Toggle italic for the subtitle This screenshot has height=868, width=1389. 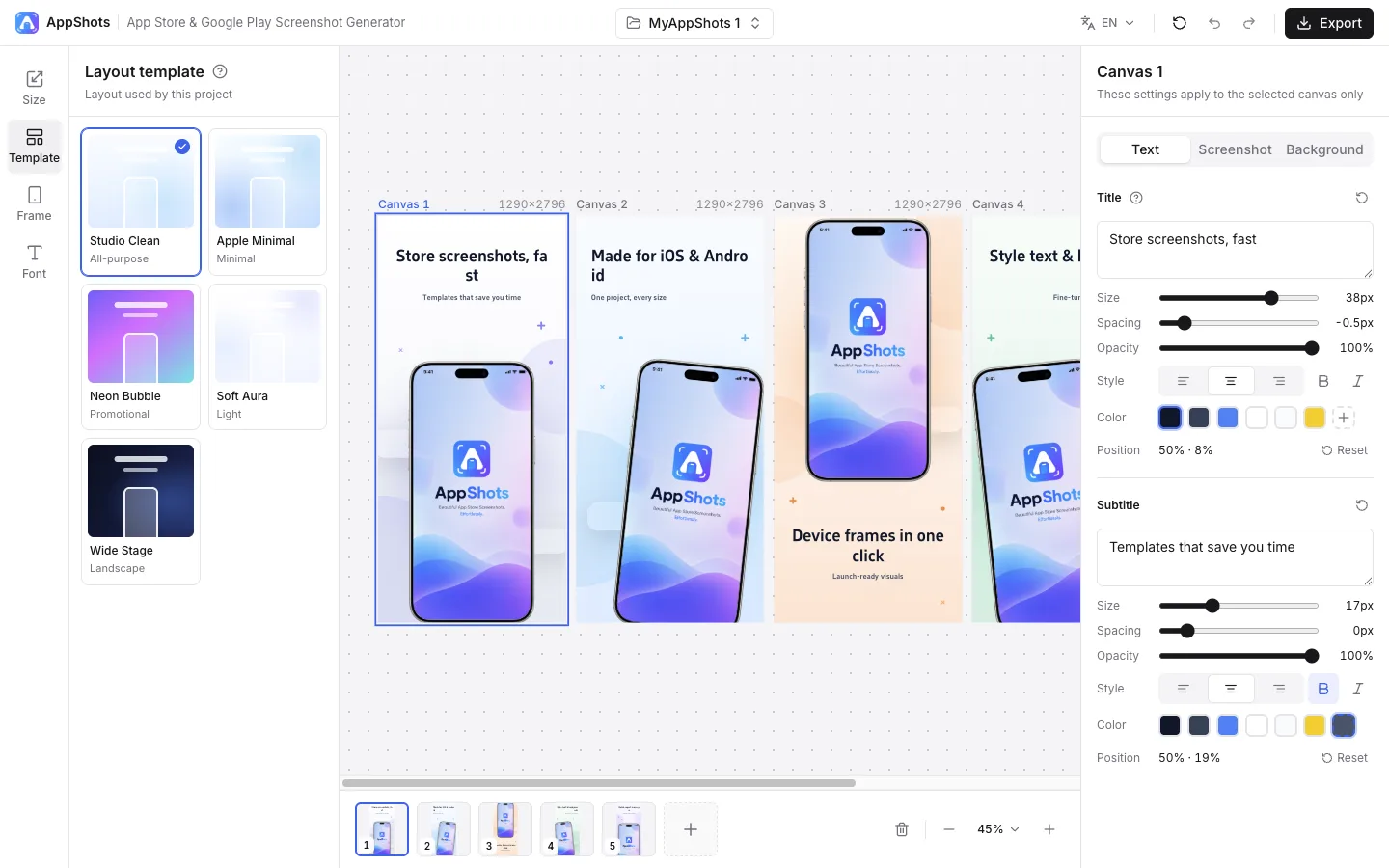1358,689
